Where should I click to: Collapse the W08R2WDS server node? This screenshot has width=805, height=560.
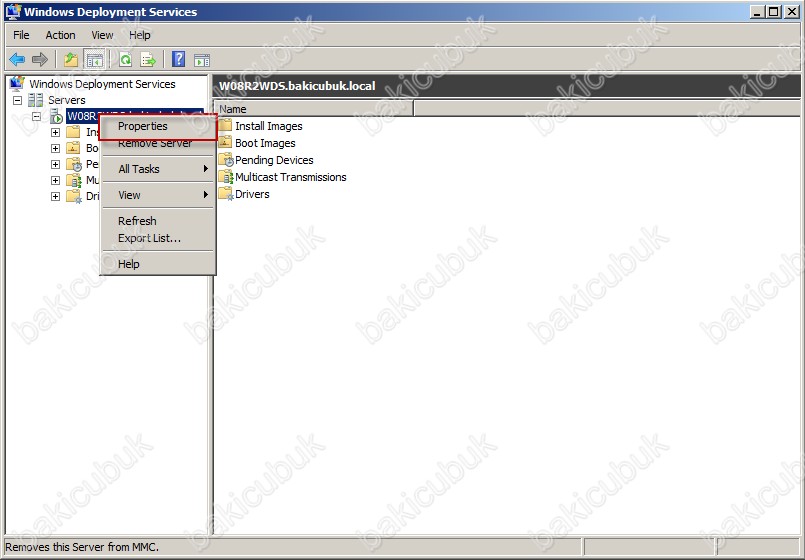click(36, 117)
